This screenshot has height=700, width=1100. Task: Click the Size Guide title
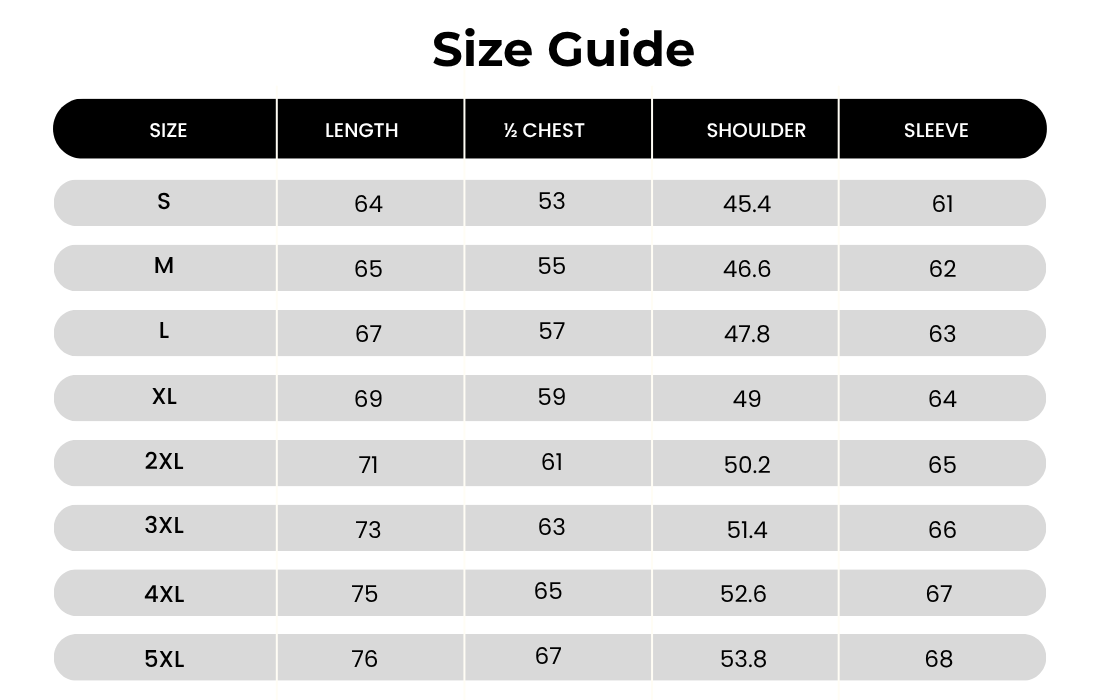(x=563, y=49)
